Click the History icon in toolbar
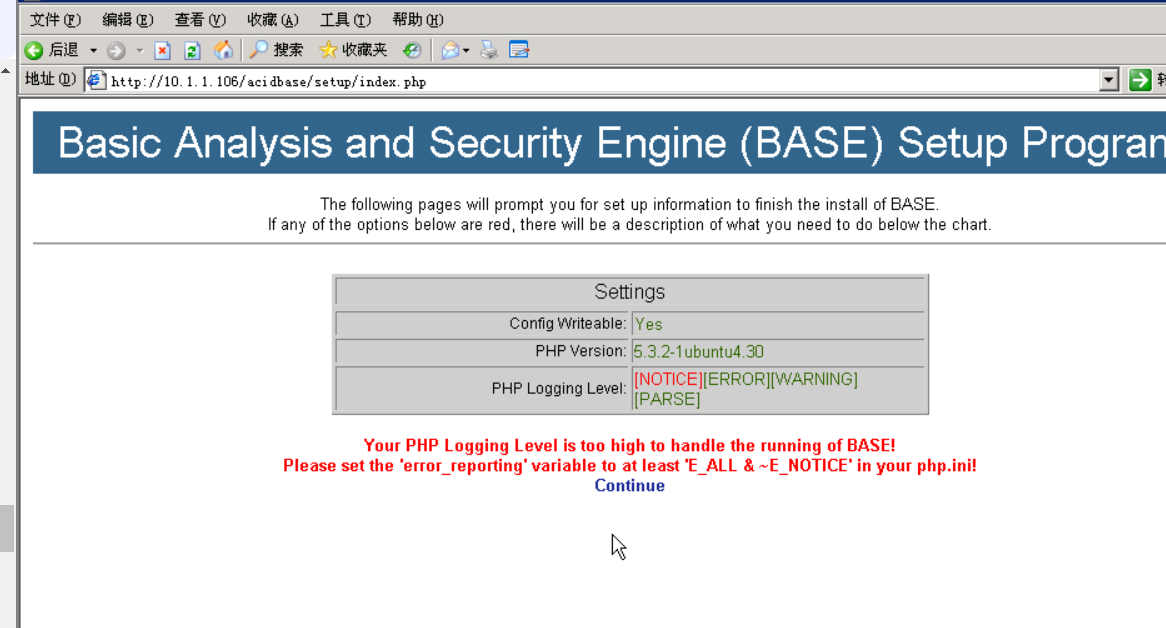The height and width of the screenshot is (628, 1166). click(x=412, y=51)
